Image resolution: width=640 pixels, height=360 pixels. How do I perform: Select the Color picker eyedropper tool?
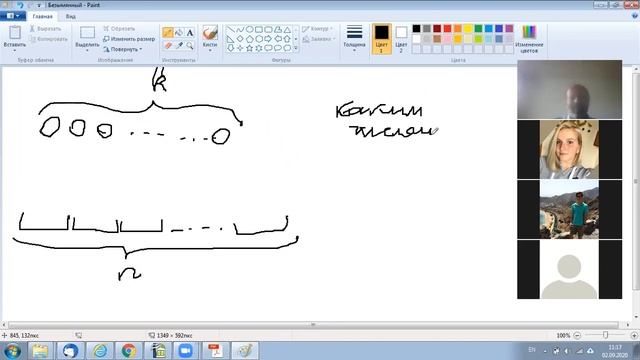179,46
